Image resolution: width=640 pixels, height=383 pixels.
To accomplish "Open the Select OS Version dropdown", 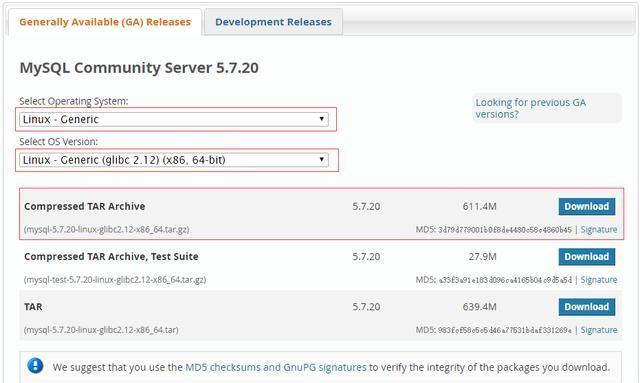I will [174, 160].
